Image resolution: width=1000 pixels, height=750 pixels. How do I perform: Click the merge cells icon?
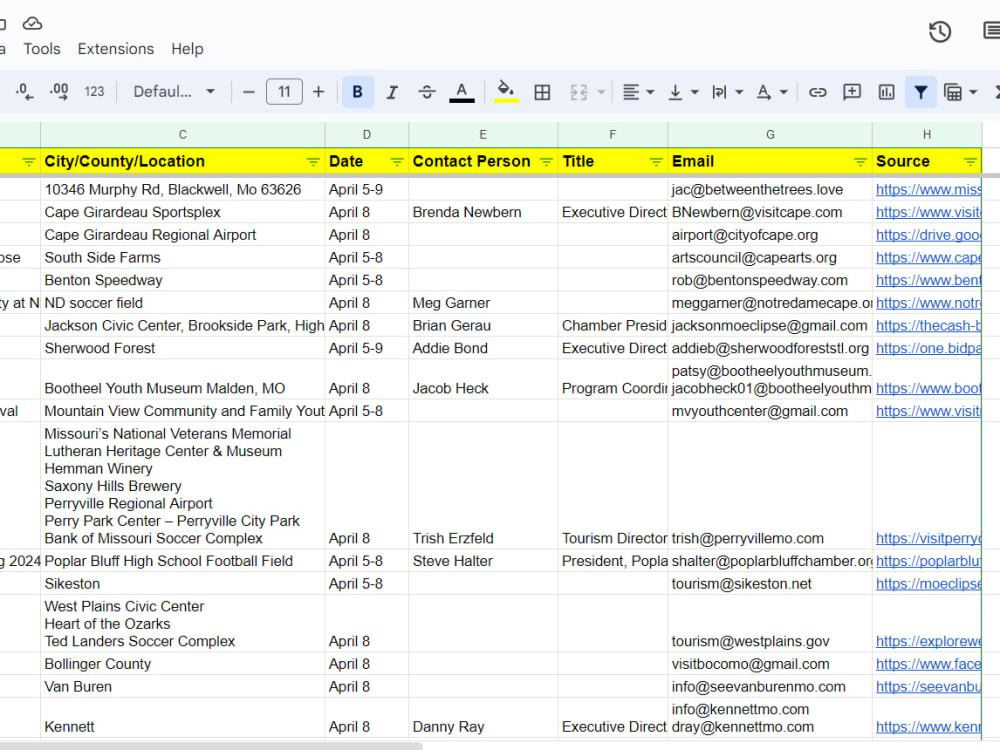pos(578,92)
